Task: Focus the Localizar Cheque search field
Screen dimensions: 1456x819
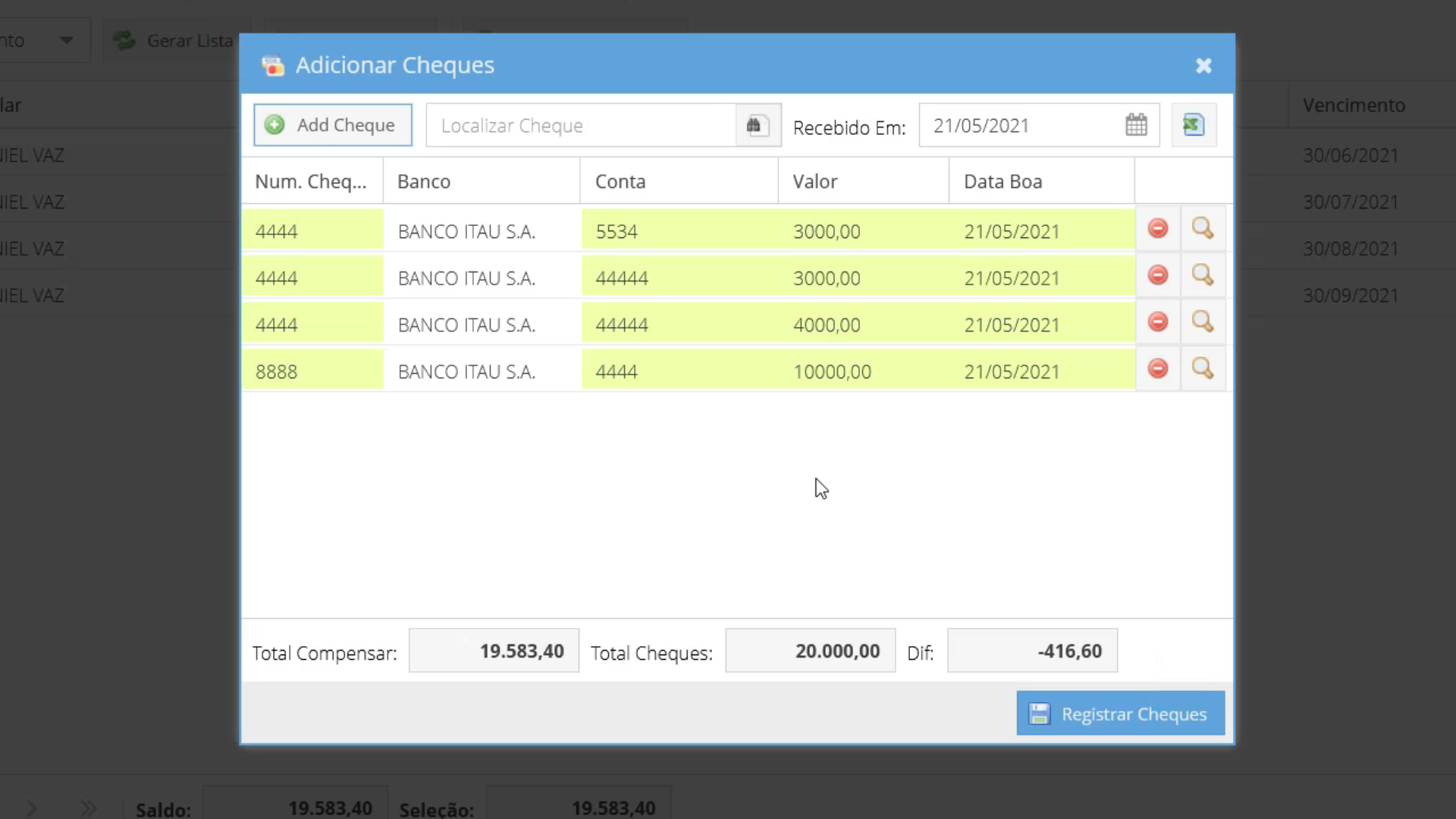Action: click(581, 126)
